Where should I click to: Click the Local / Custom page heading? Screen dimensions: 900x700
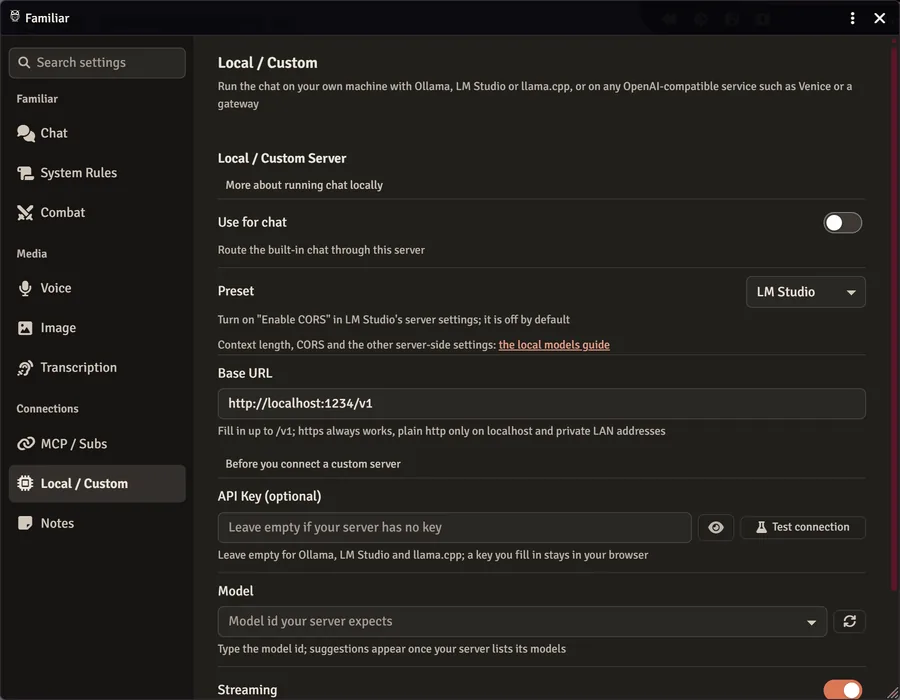[267, 63]
